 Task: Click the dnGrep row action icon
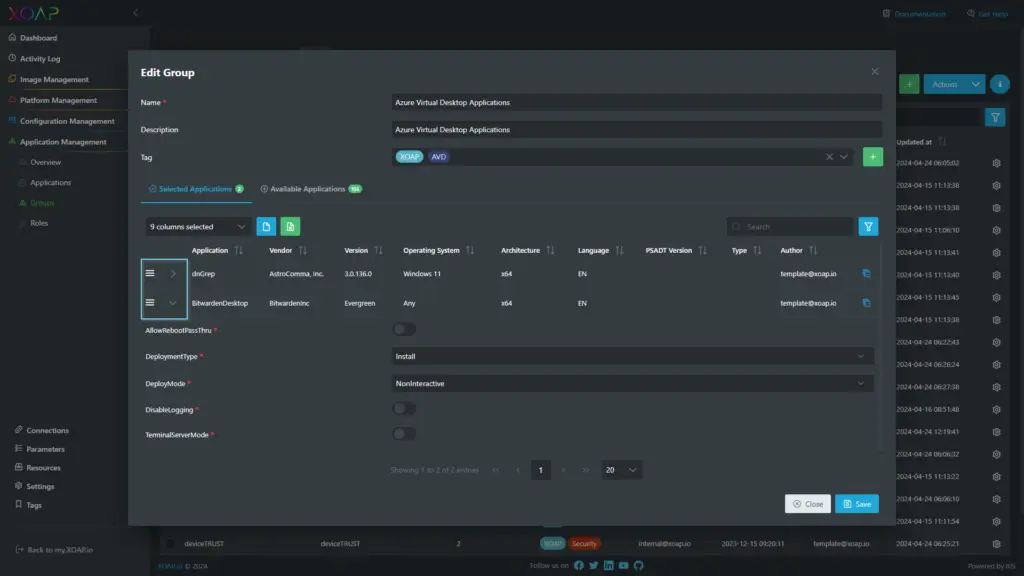click(x=866, y=274)
